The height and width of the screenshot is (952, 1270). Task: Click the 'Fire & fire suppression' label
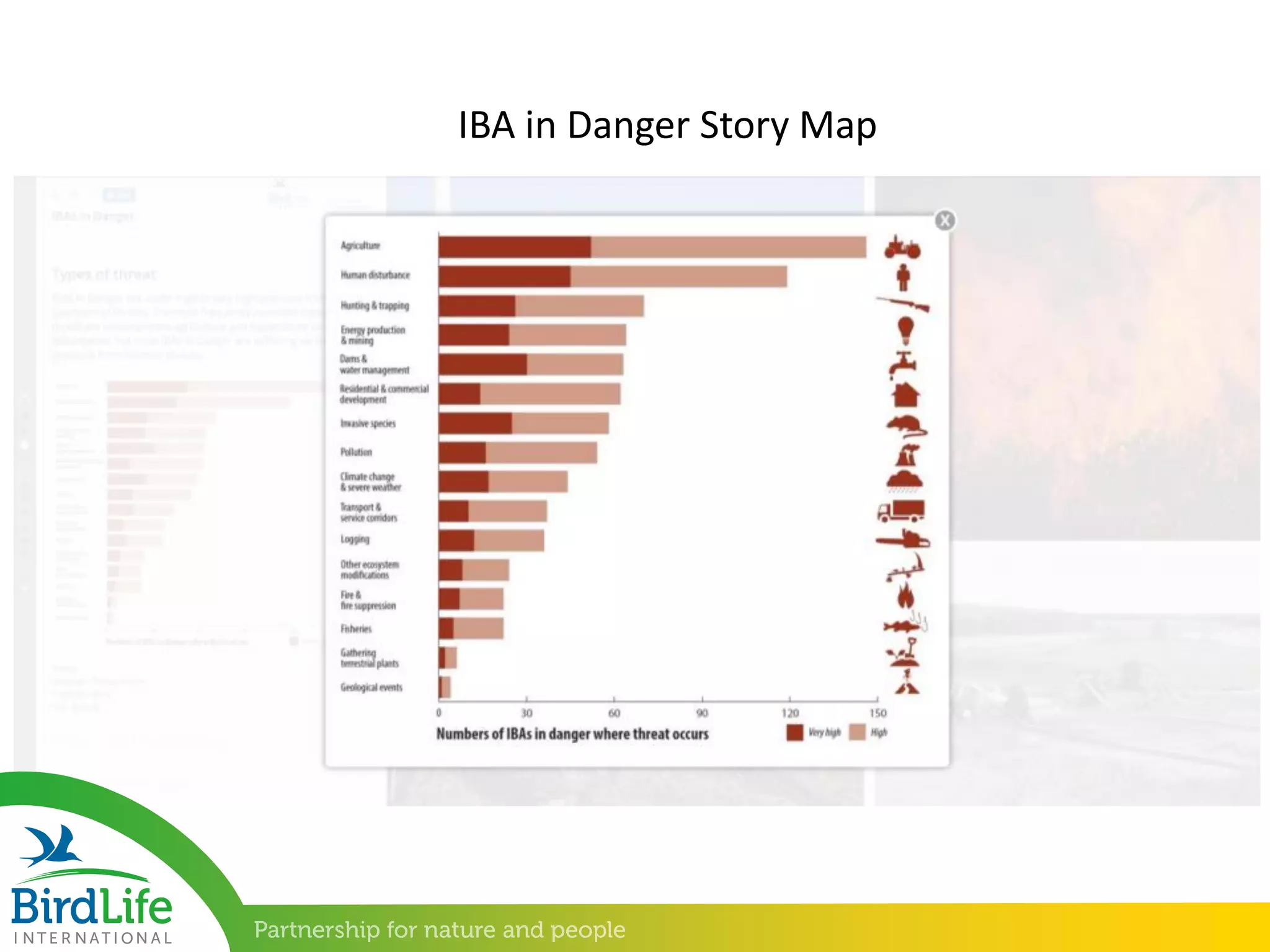point(368,600)
